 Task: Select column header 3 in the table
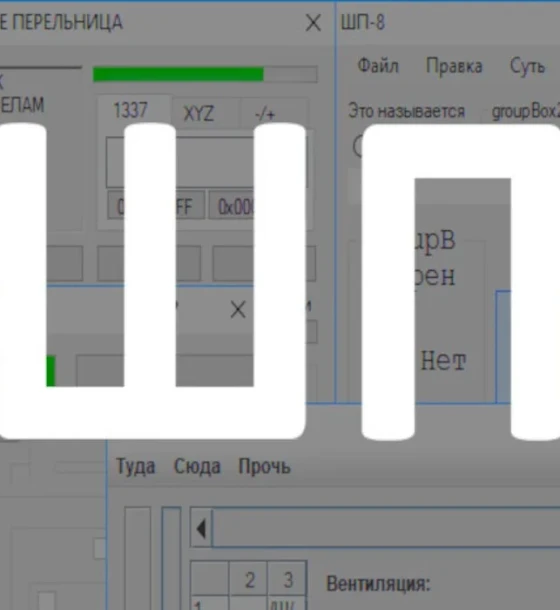[x=288, y=580]
